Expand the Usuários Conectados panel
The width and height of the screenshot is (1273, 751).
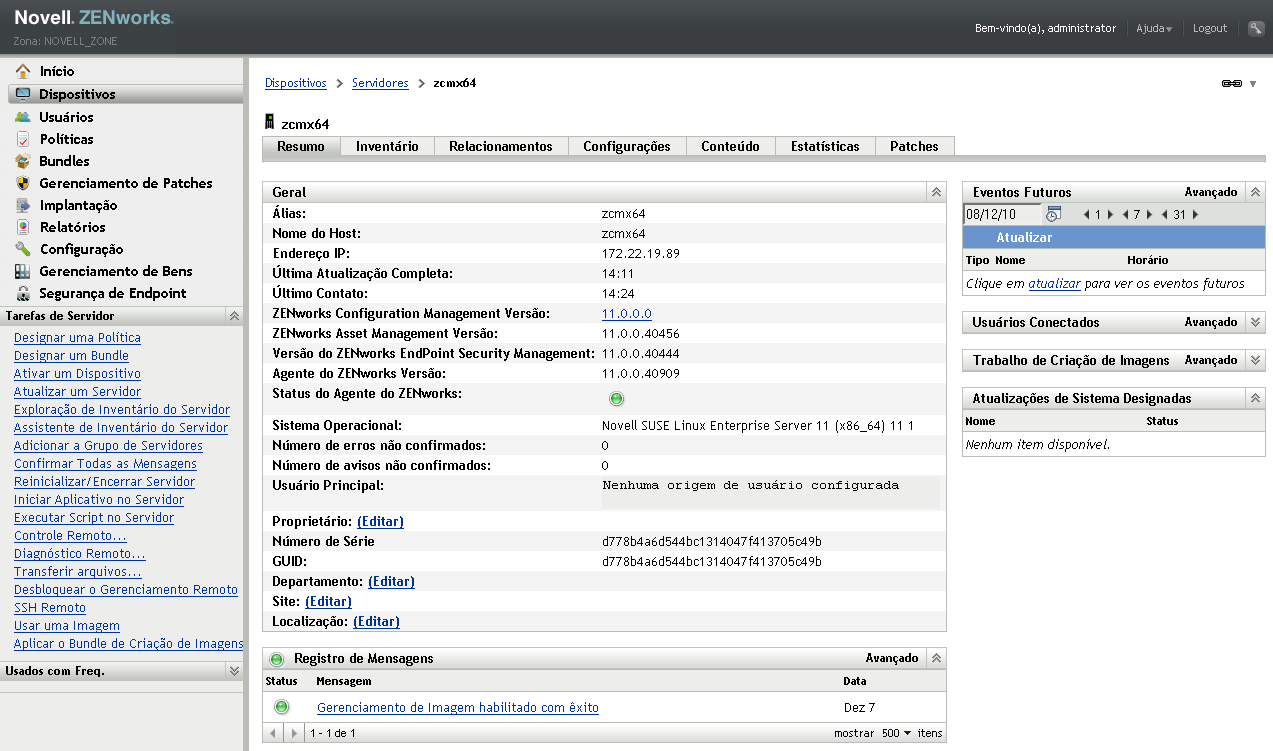tap(1256, 322)
